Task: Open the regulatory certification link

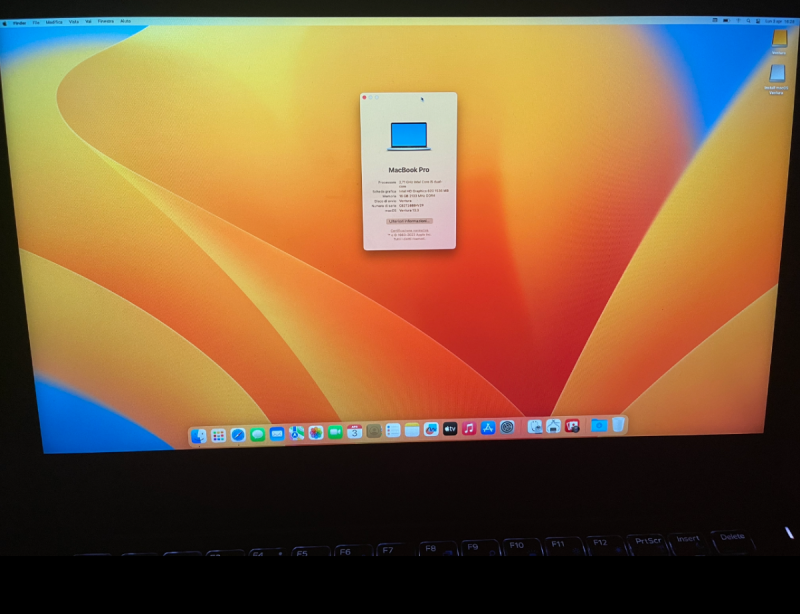Action: (410, 231)
